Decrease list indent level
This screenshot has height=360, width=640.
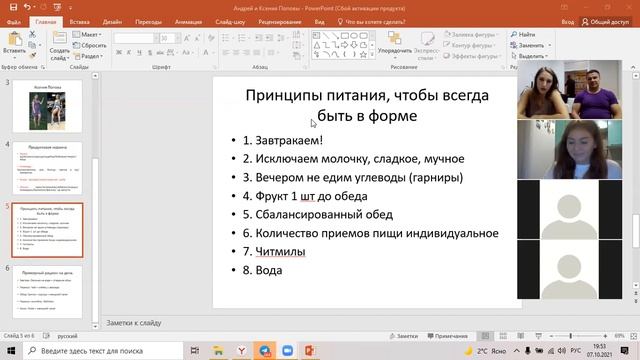tap(258, 38)
